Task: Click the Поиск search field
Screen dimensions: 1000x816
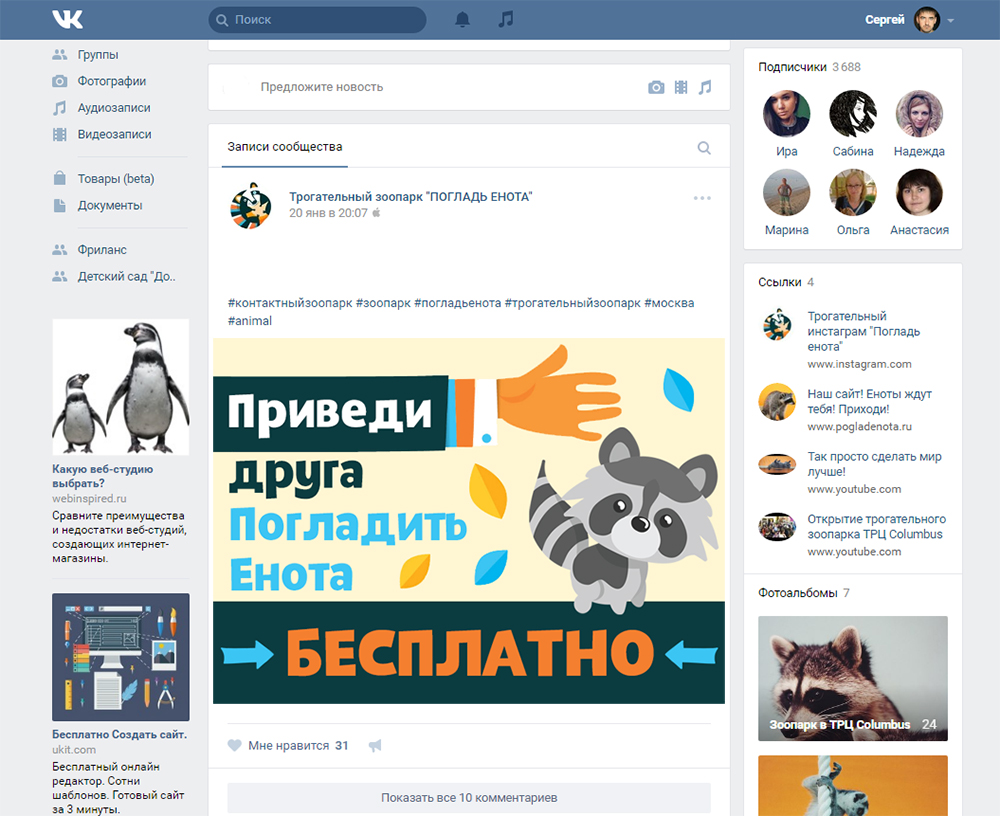Action: [318, 20]
